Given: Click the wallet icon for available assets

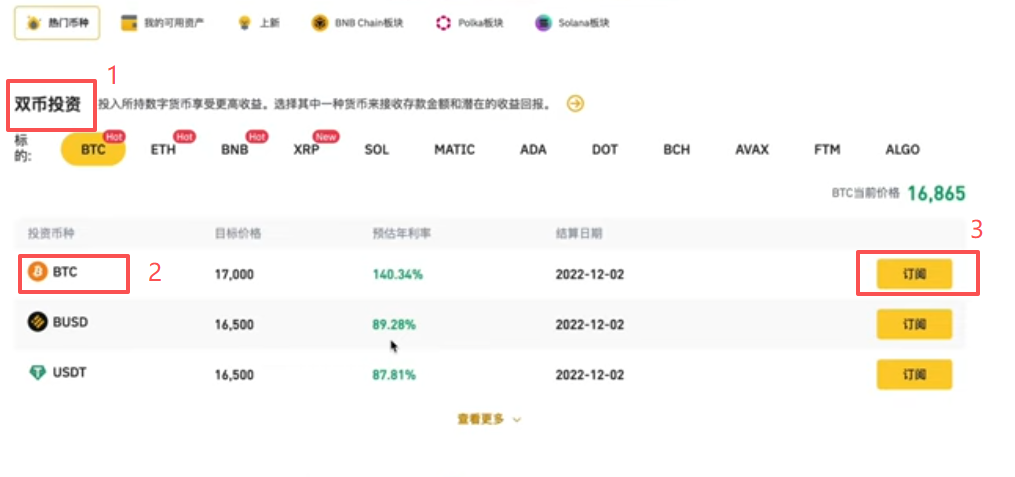Looking at the screenshot, I should [x=129, y=23].
